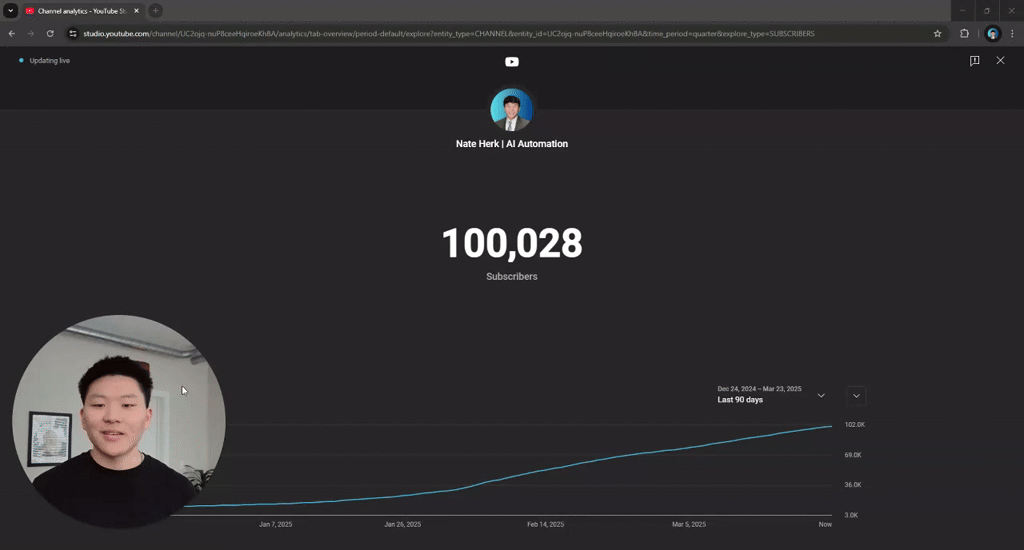Click the Feb 14, 2025 axis label

[x=545, y=524]
